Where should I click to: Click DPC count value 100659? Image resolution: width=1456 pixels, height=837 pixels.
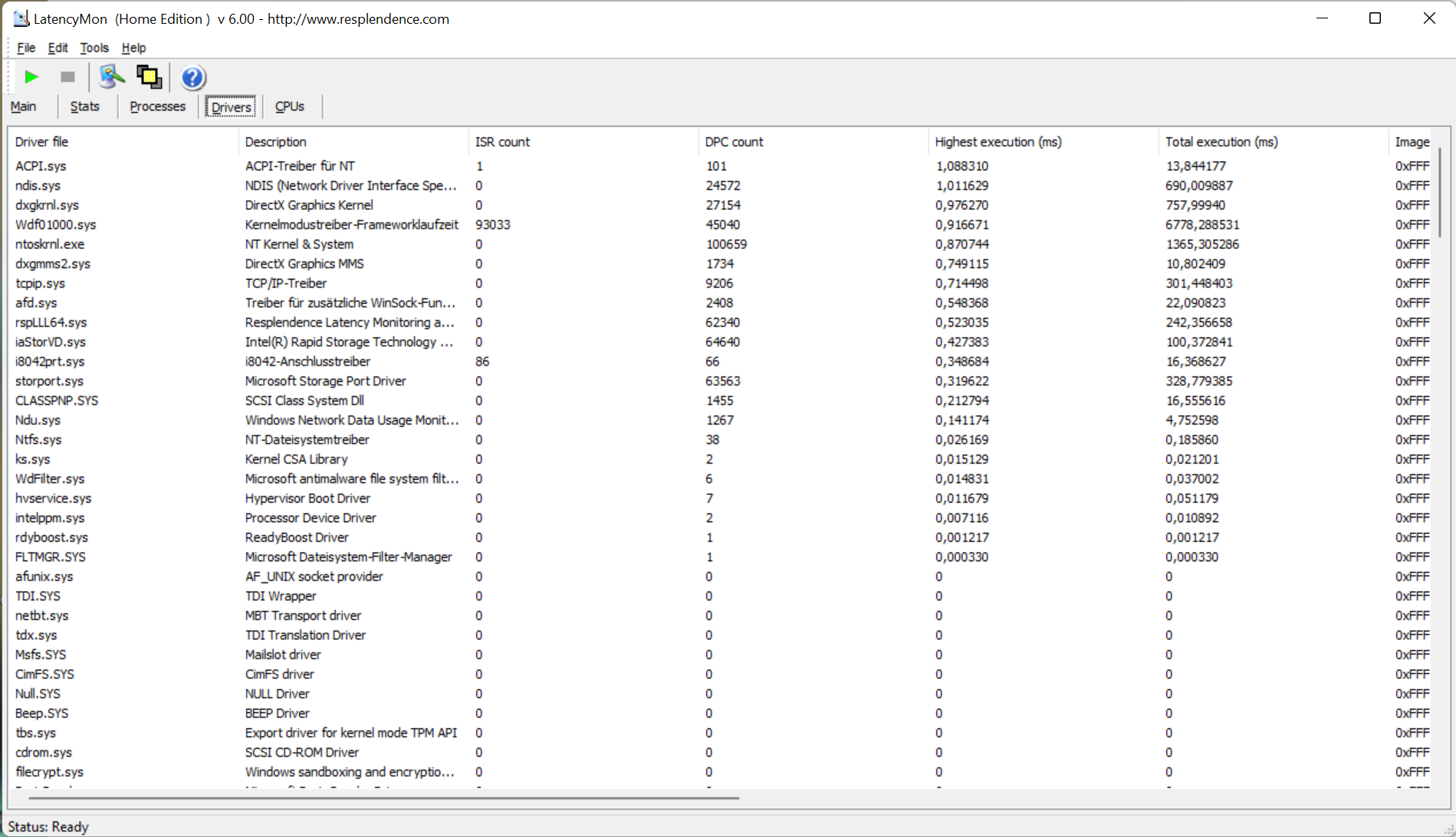pyautogui.click(x=726, y=244)
